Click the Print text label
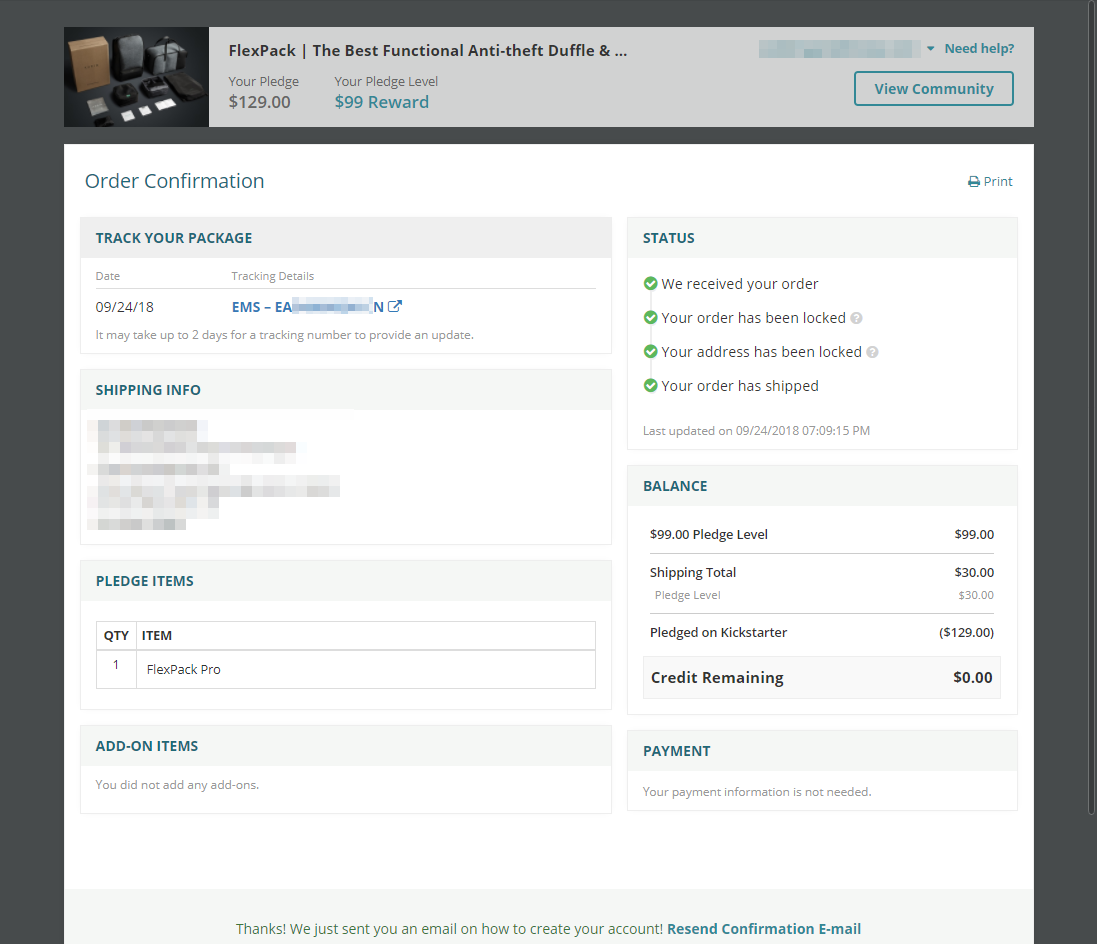1097x944 pixels. coord(998,182)
